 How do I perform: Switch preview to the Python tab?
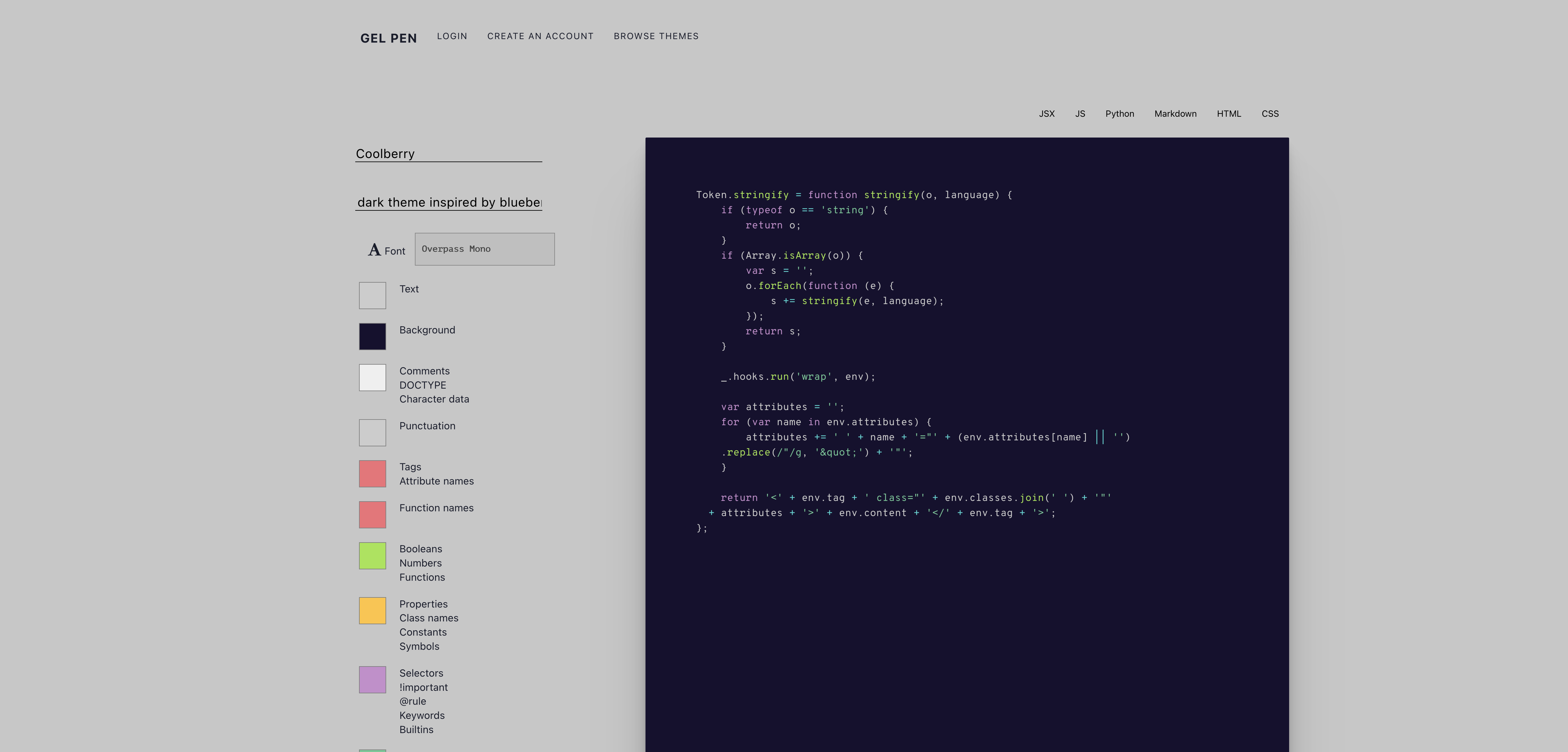[1119, 114]
